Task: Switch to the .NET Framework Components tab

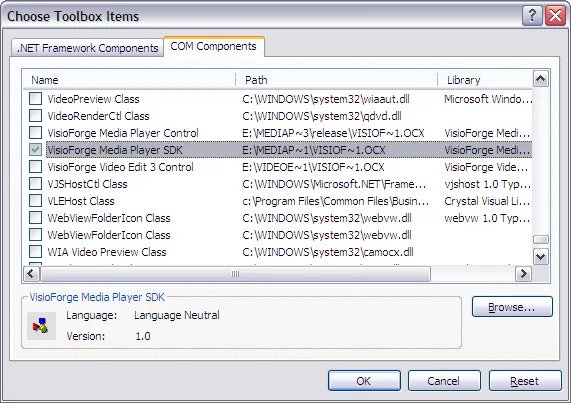Action: coord(87,48)
